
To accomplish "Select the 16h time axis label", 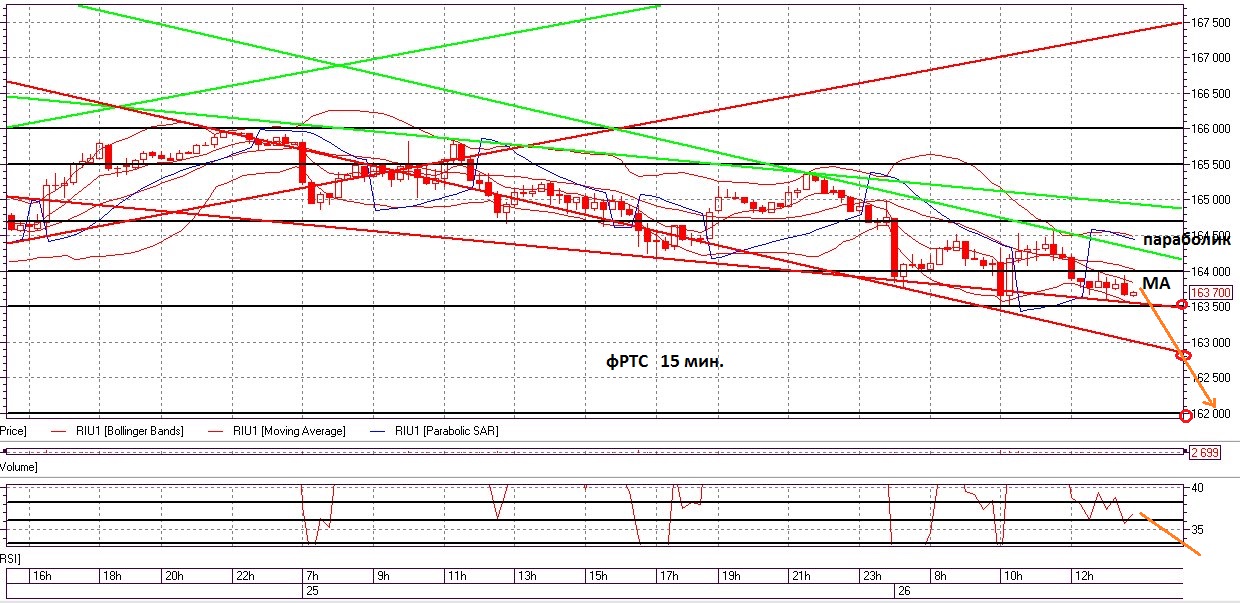I will coord(41,576).
